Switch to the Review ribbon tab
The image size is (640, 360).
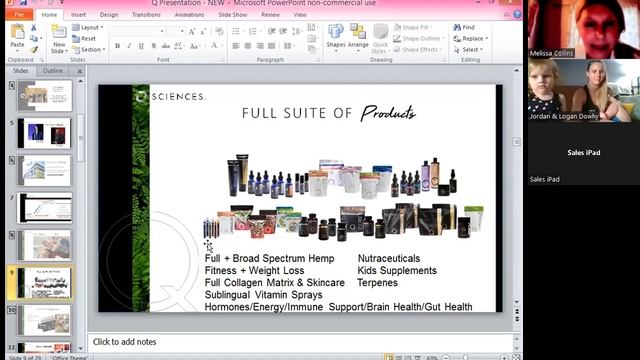click(x=270, y=14)
